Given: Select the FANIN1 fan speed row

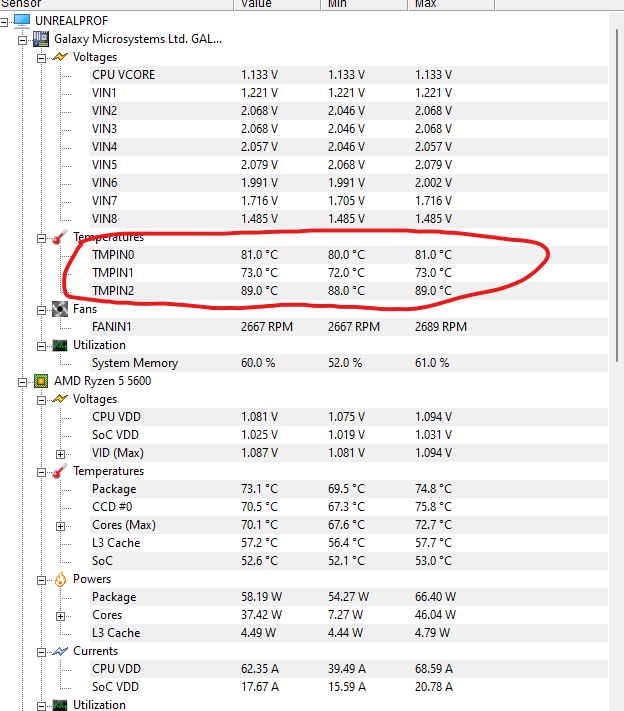Looking at the screenshot, I should (349, 327).
